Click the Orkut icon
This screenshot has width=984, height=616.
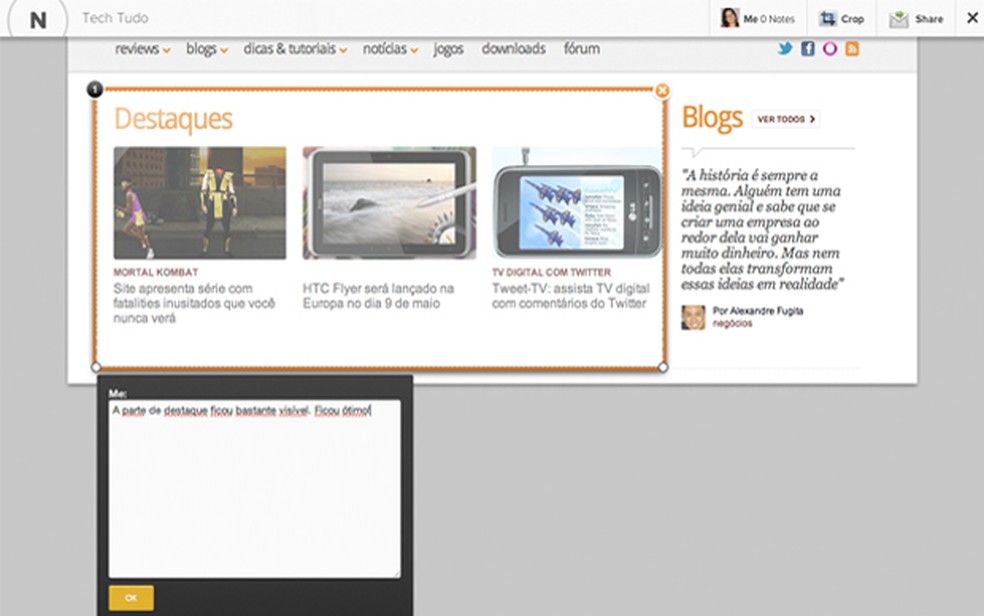pyautogui.click(x=830, y=49)
